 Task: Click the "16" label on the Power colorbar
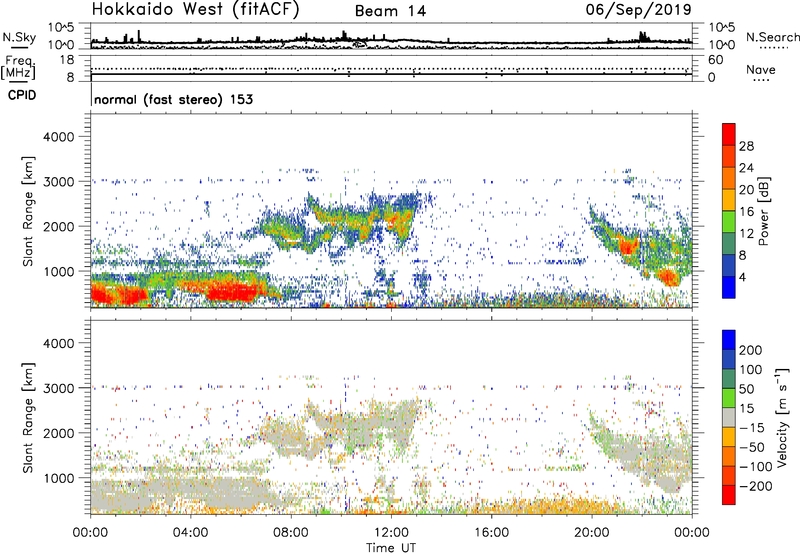(x=746, y=211)
